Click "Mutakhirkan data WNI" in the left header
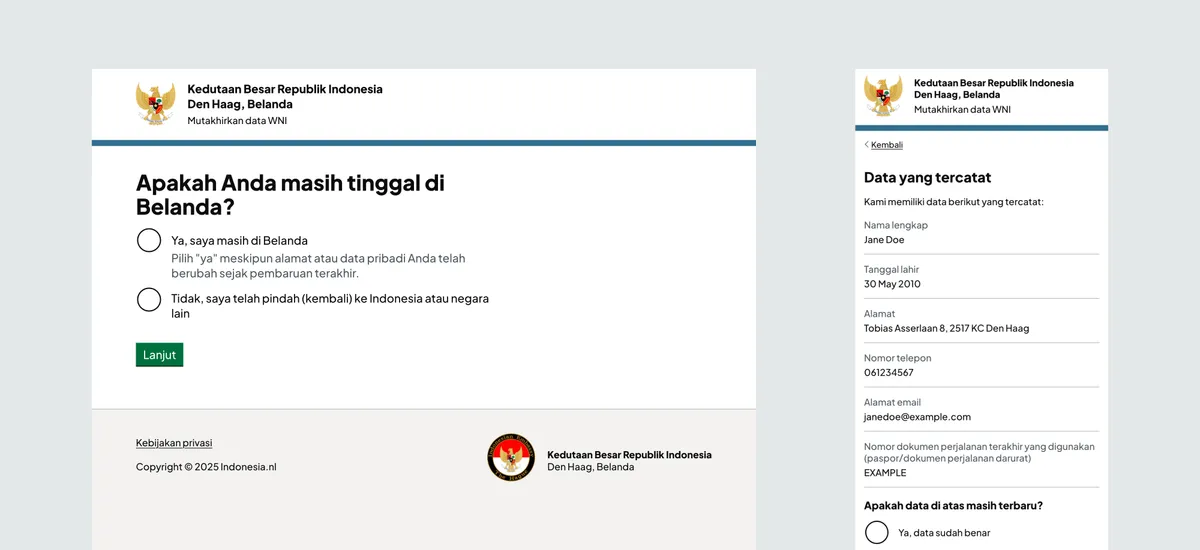Screen dimensions: 1200x550 click(237, 121)
